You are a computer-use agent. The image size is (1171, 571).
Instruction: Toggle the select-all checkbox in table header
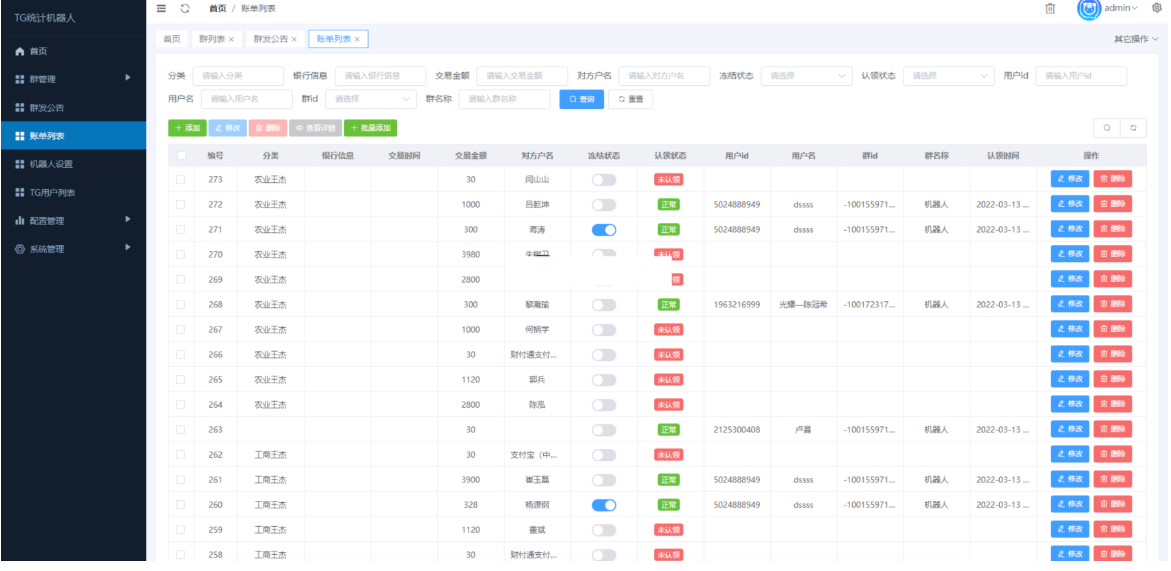click(181, 156)
